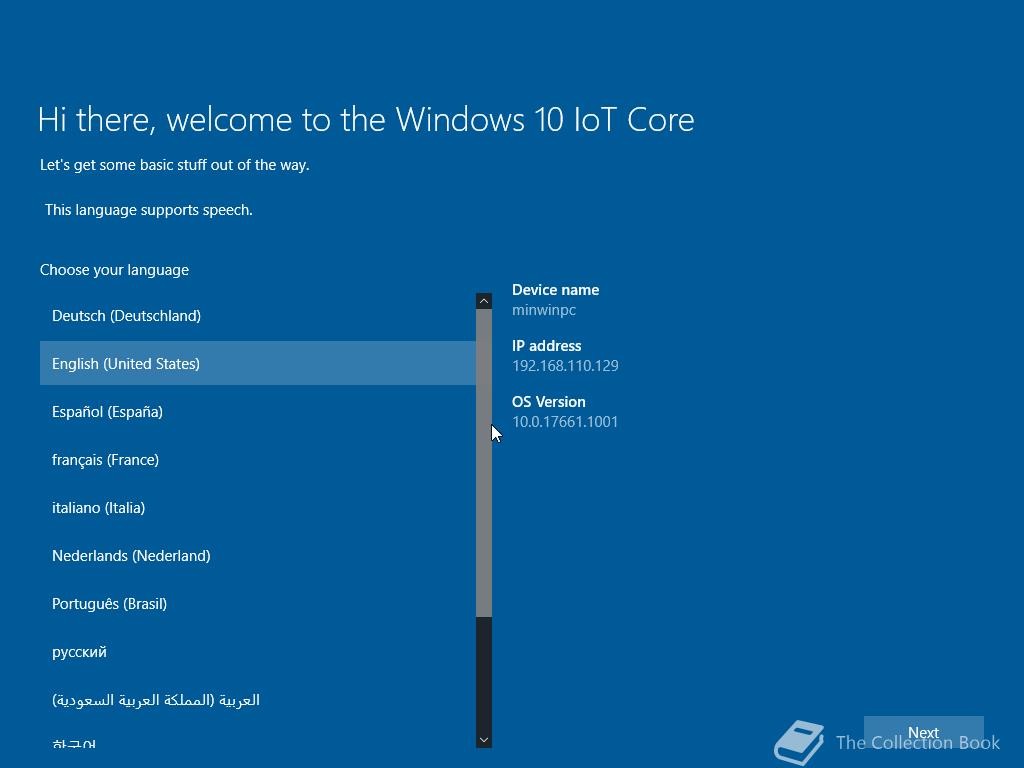
Task: Click the Next button
Action: coord(923,733)
